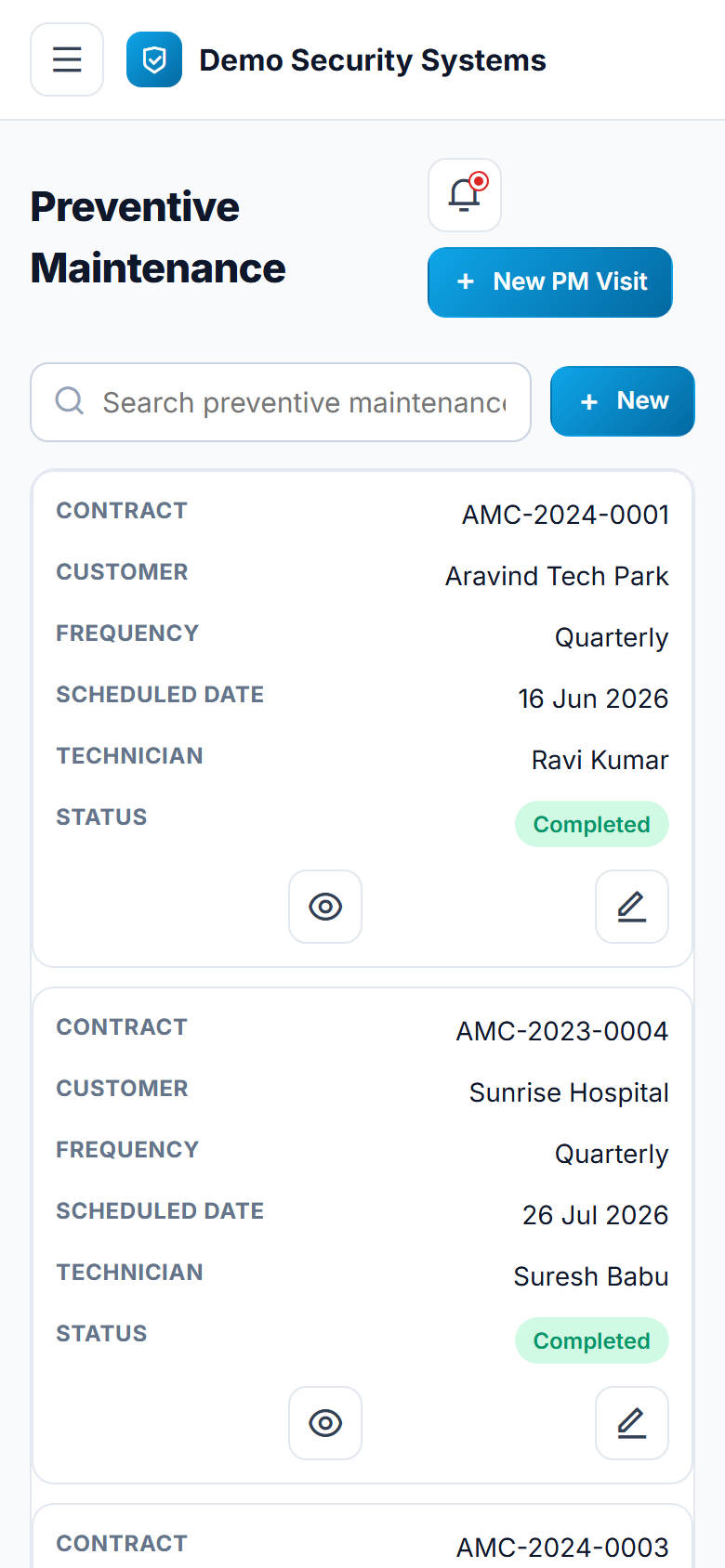Screen dimensions: 725x1568
Task: Click customer name Aravind Tech Park
Action: pos(557,576)
